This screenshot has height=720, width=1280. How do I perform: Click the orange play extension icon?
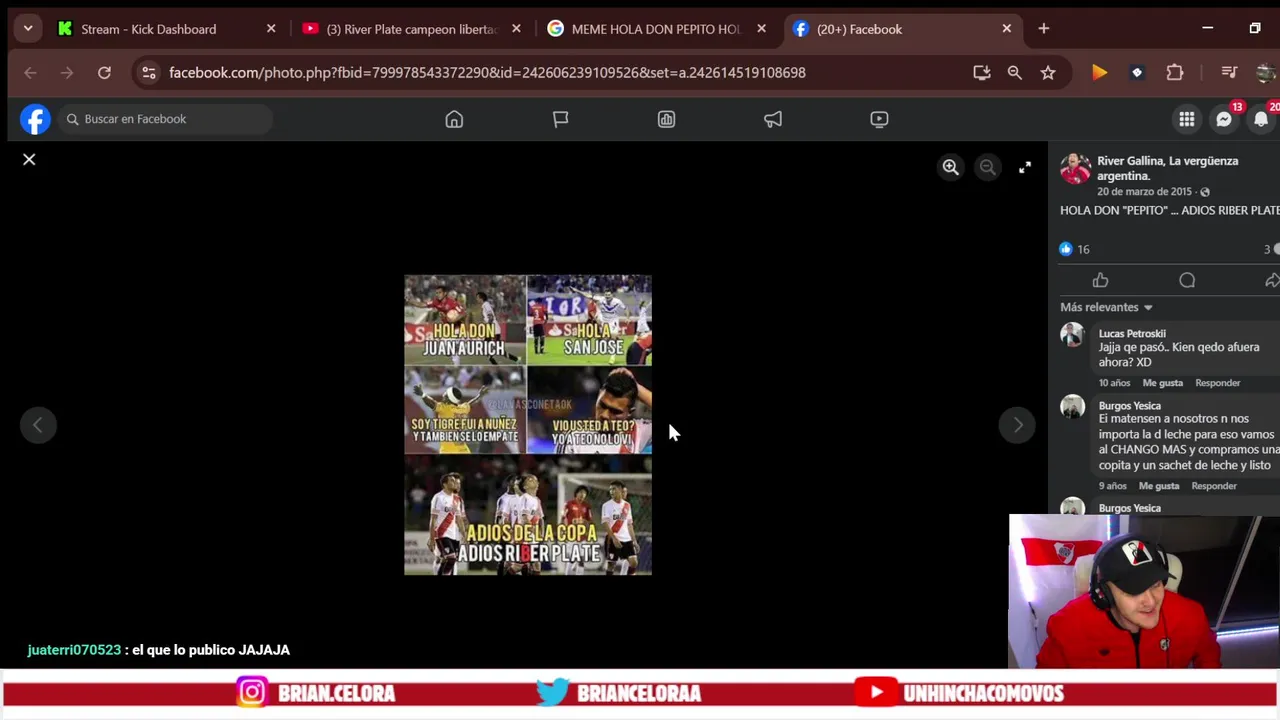coord(1099,73)
